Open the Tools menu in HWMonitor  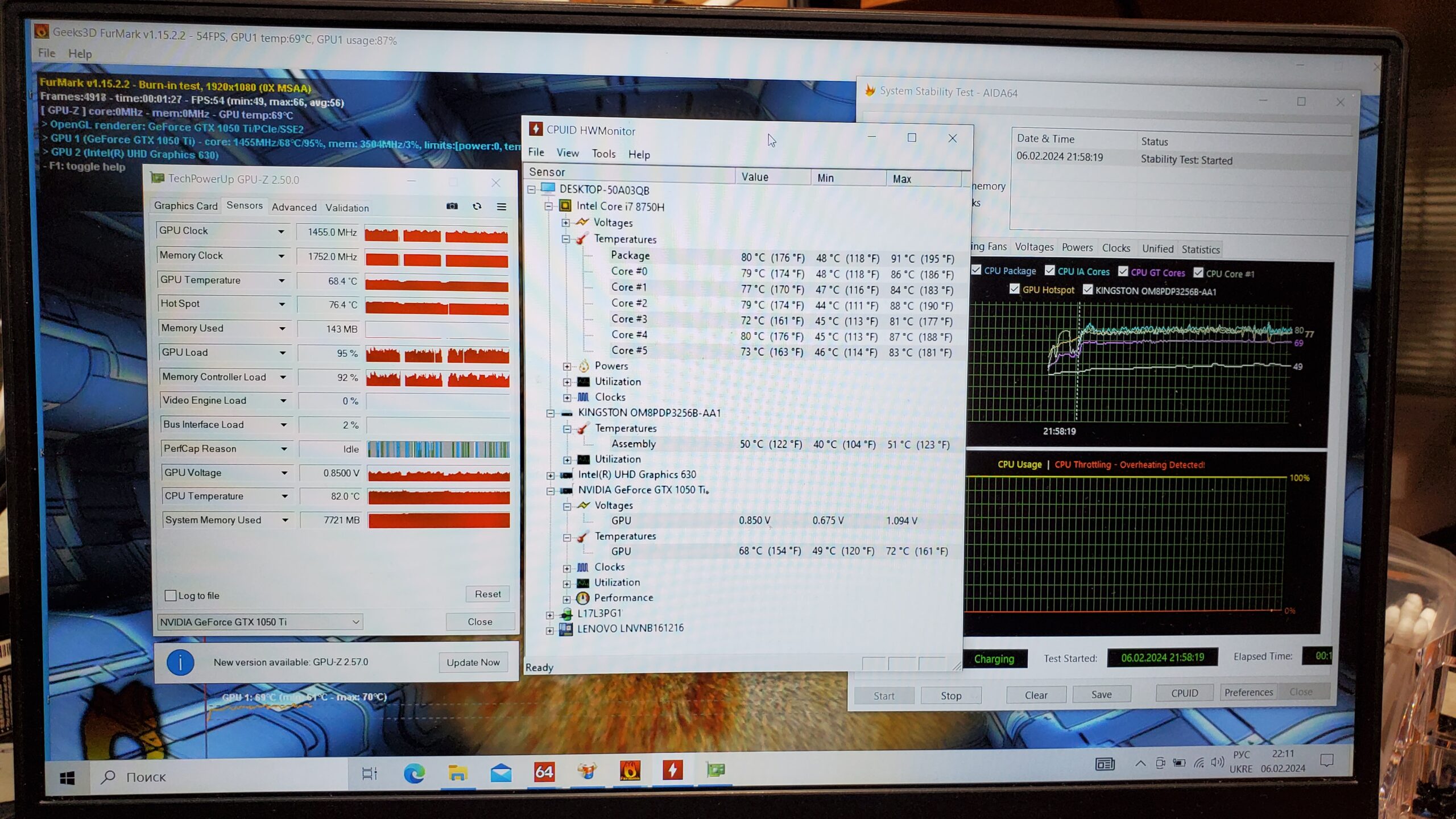point(603,154)
